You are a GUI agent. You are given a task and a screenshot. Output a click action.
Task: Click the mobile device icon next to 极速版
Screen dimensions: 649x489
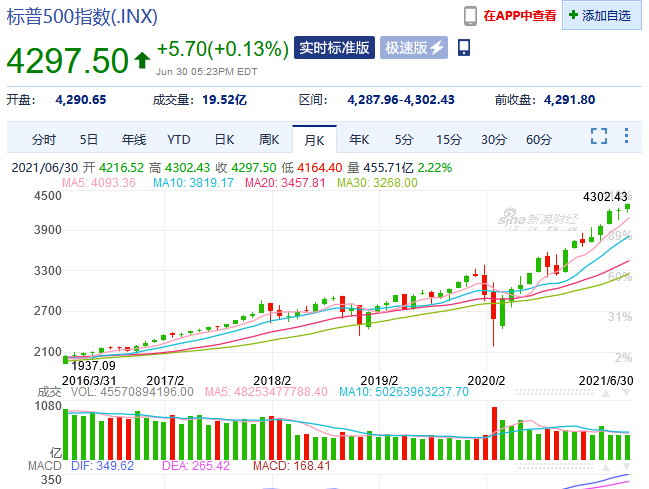[464, 48]
